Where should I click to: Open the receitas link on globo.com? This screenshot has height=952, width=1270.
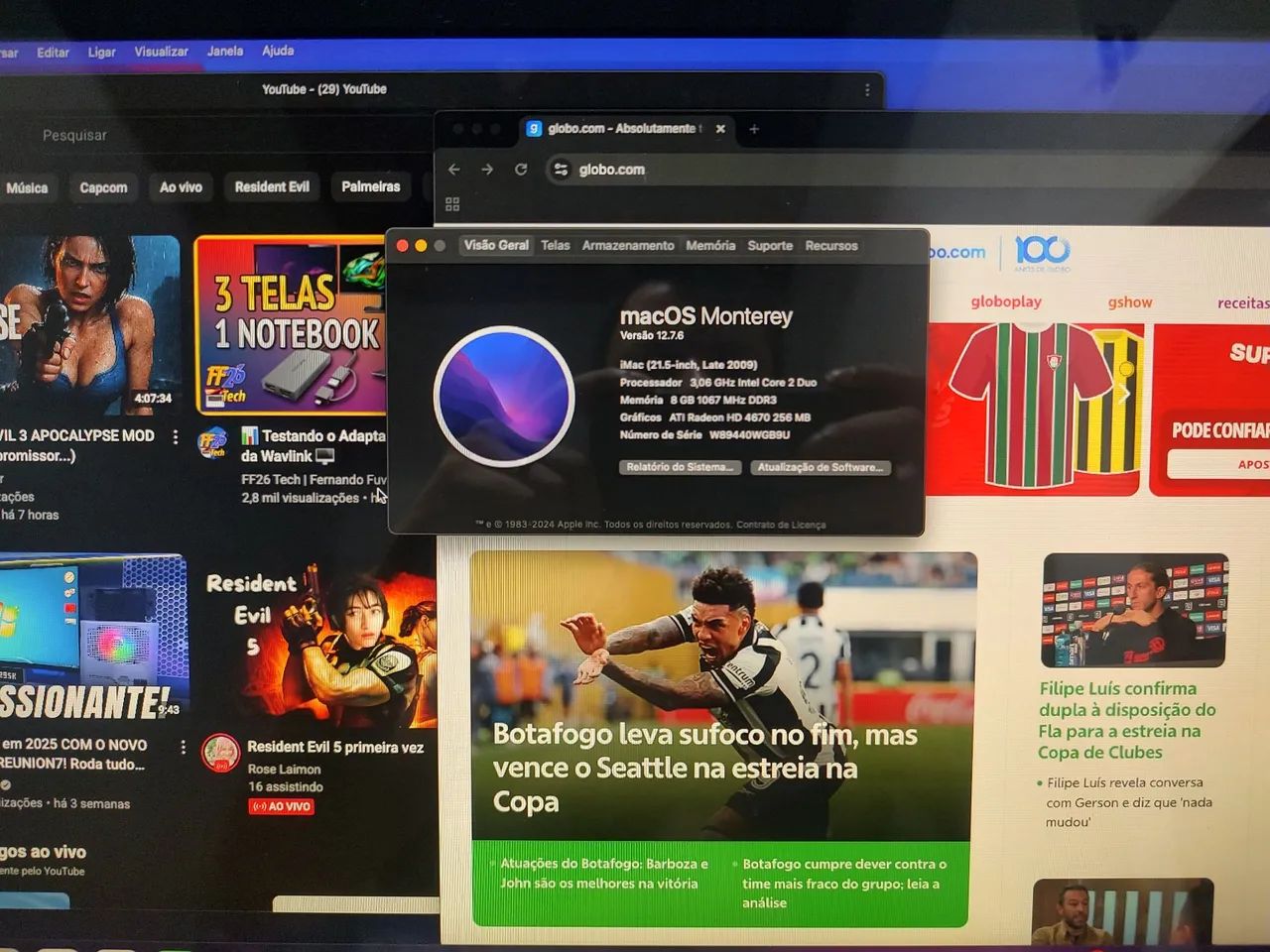pyautogui.click(x=1243, y=303)
